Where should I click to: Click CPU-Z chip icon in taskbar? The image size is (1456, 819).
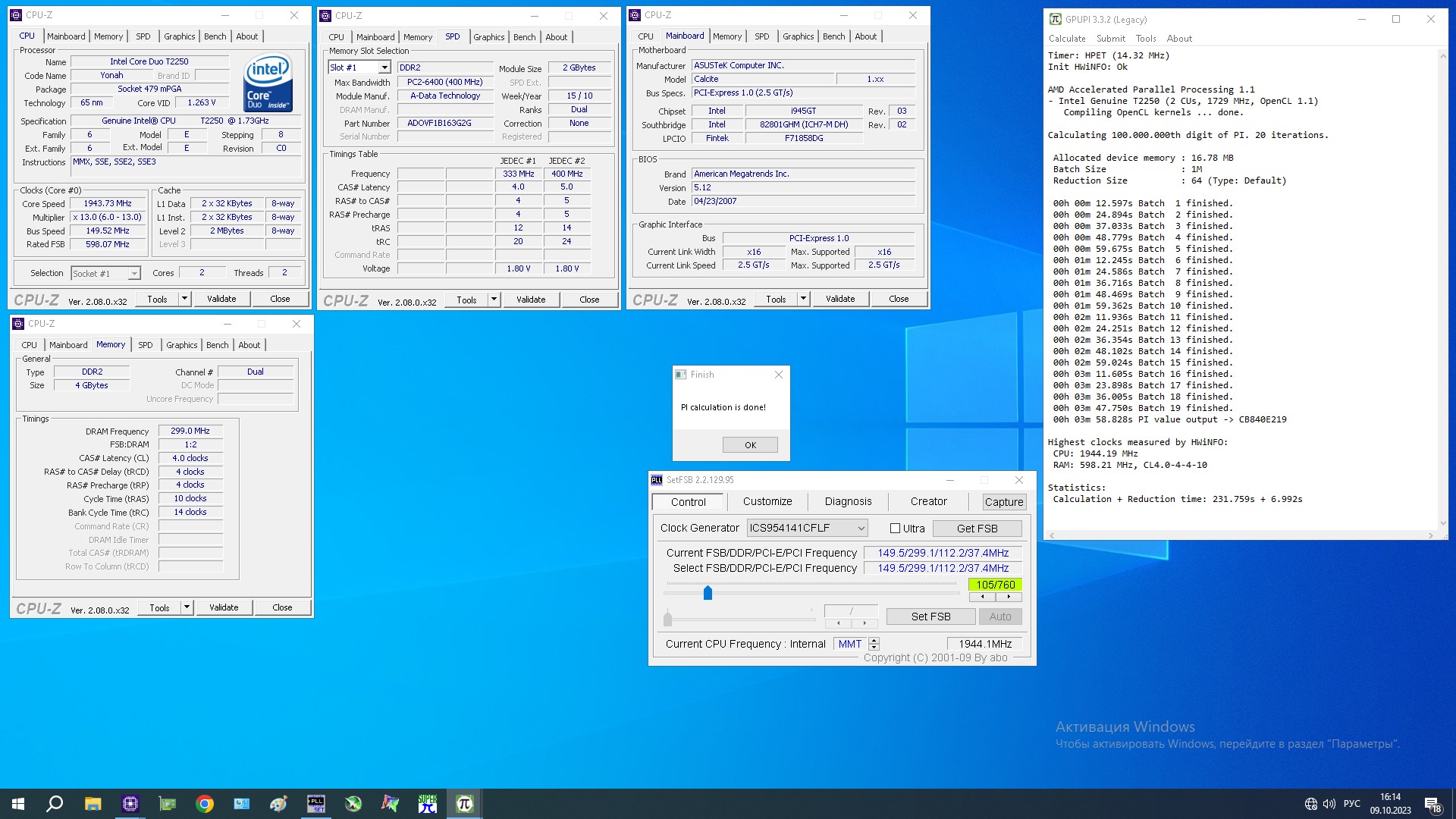[130, 804]
